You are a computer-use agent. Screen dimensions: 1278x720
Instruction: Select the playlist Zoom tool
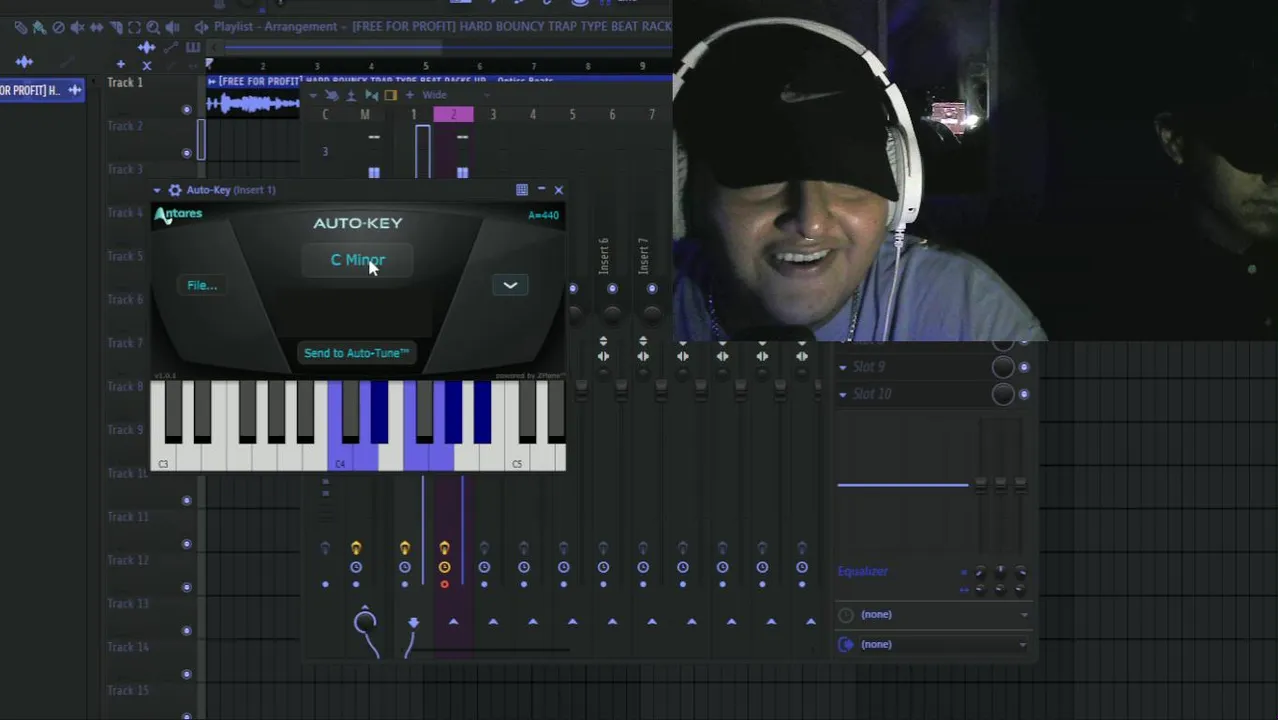point(153,27)
